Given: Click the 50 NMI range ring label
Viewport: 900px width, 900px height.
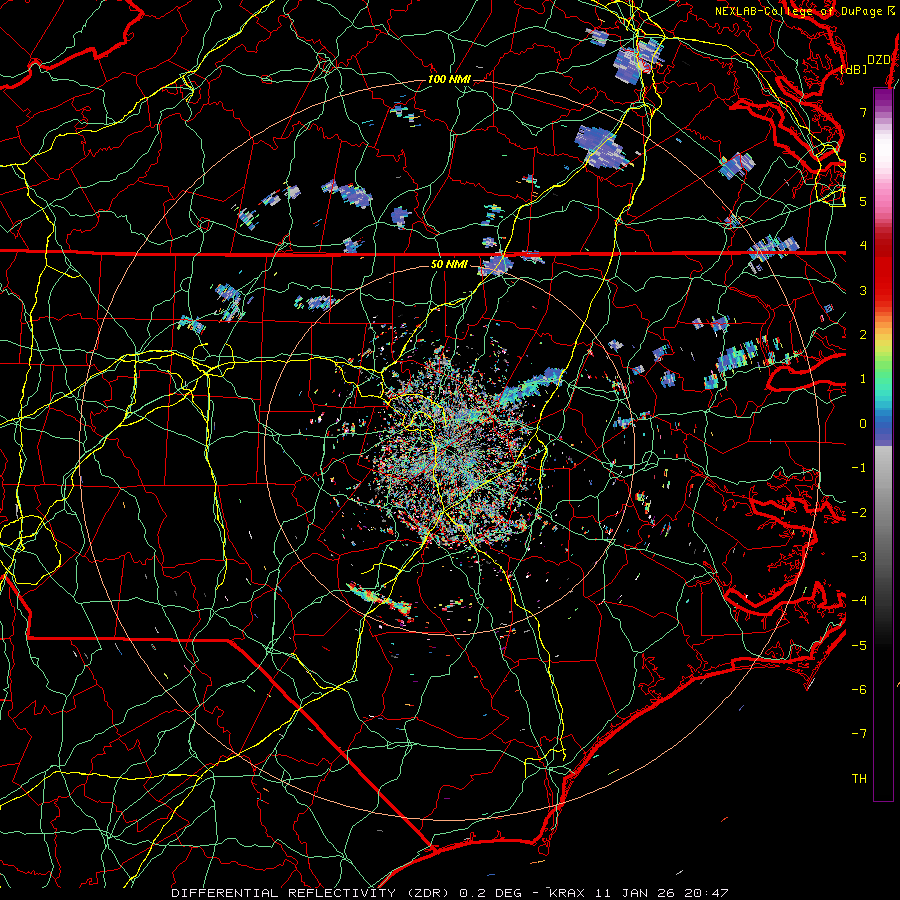Looking at the screenshot, I should pyautogui.click(x=449, y=264).
